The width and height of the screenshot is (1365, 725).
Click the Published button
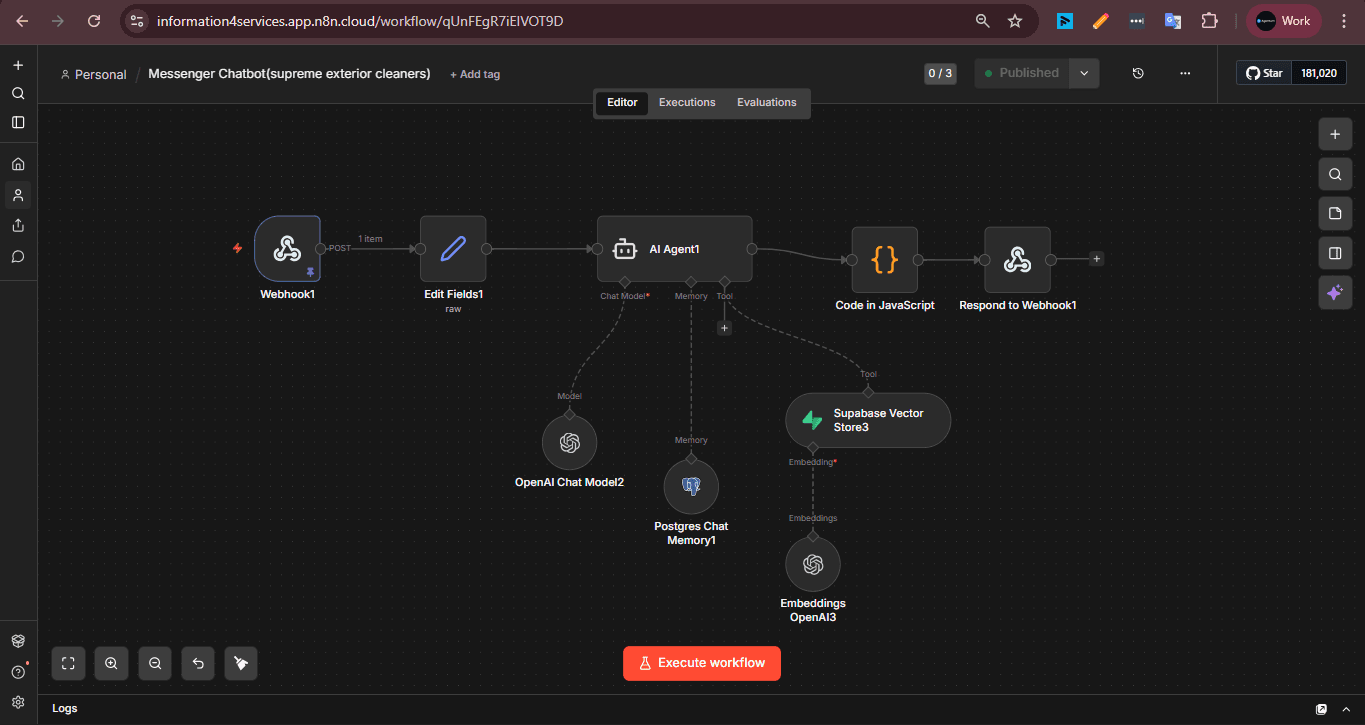1022,73
